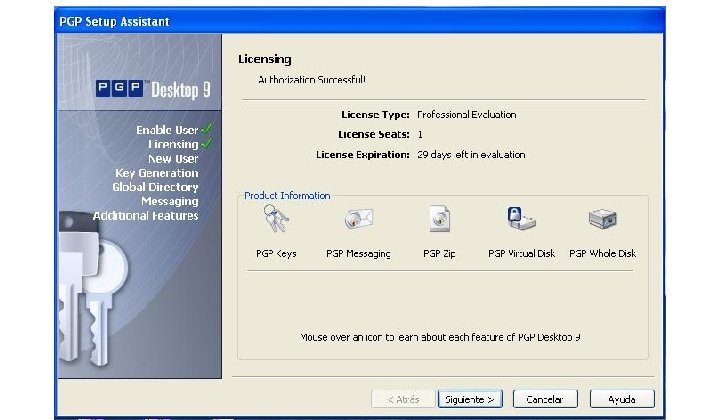Select the Licensing step in sidebar

(x=173, y=144)
